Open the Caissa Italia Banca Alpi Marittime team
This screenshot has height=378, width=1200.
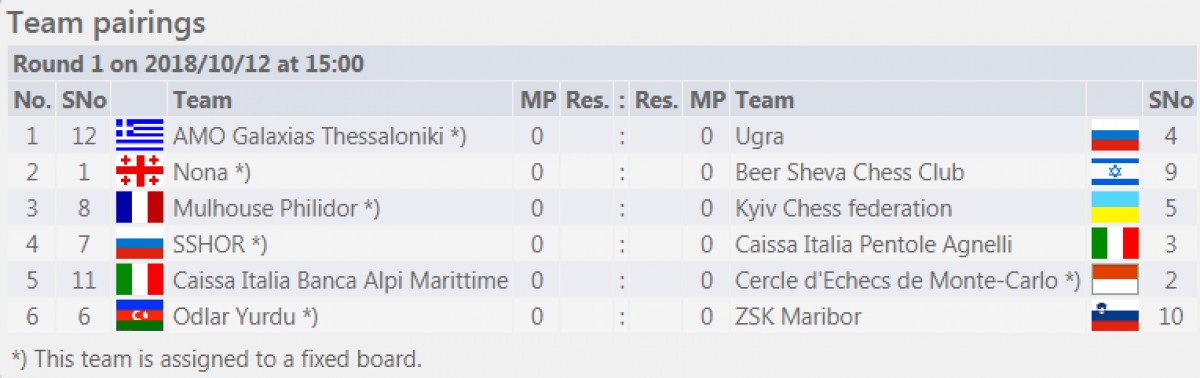click(340, 280)
